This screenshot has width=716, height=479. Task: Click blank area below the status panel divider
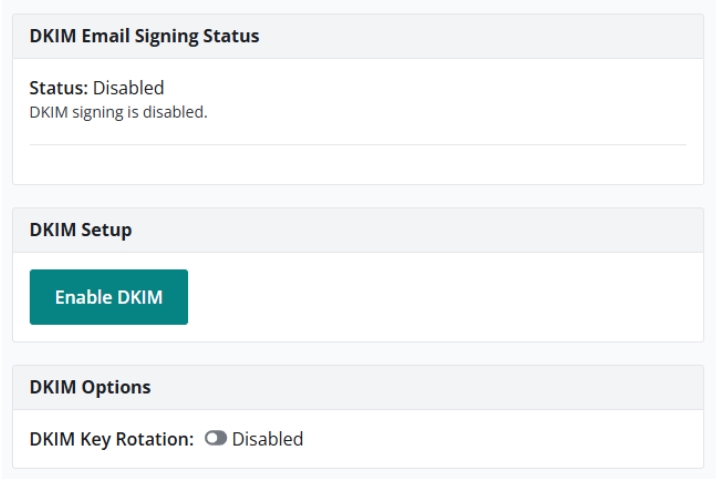[x=358, y=165]
